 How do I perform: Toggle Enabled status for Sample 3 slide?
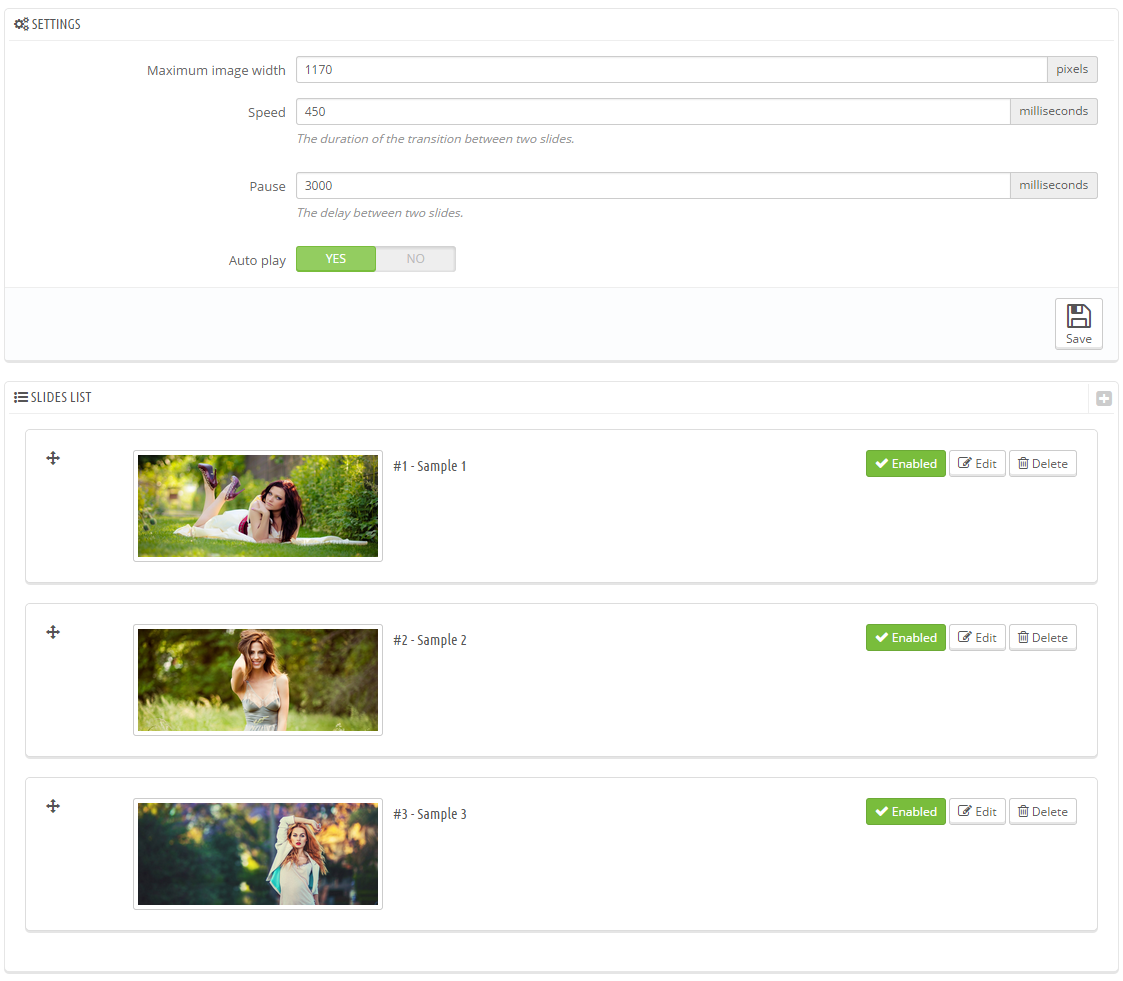906,812
